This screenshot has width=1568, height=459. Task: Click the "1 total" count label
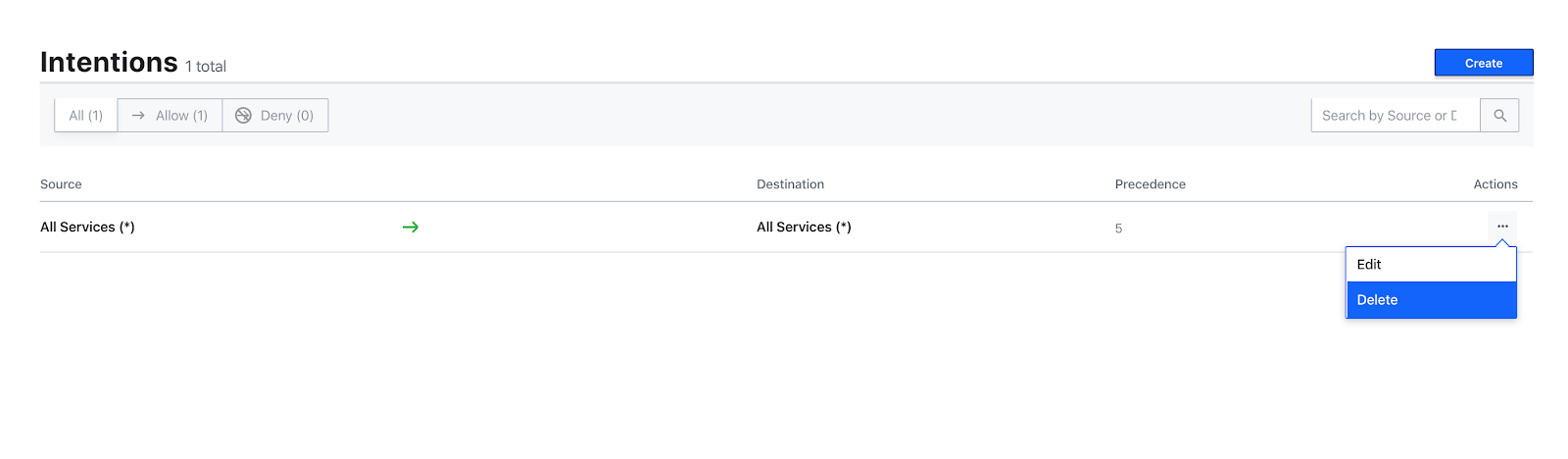coord(206,67)
